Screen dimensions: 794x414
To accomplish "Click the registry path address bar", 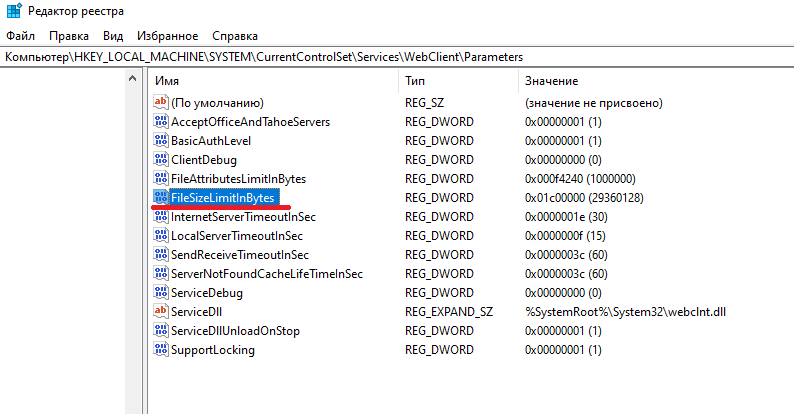I will click(396, 57).
